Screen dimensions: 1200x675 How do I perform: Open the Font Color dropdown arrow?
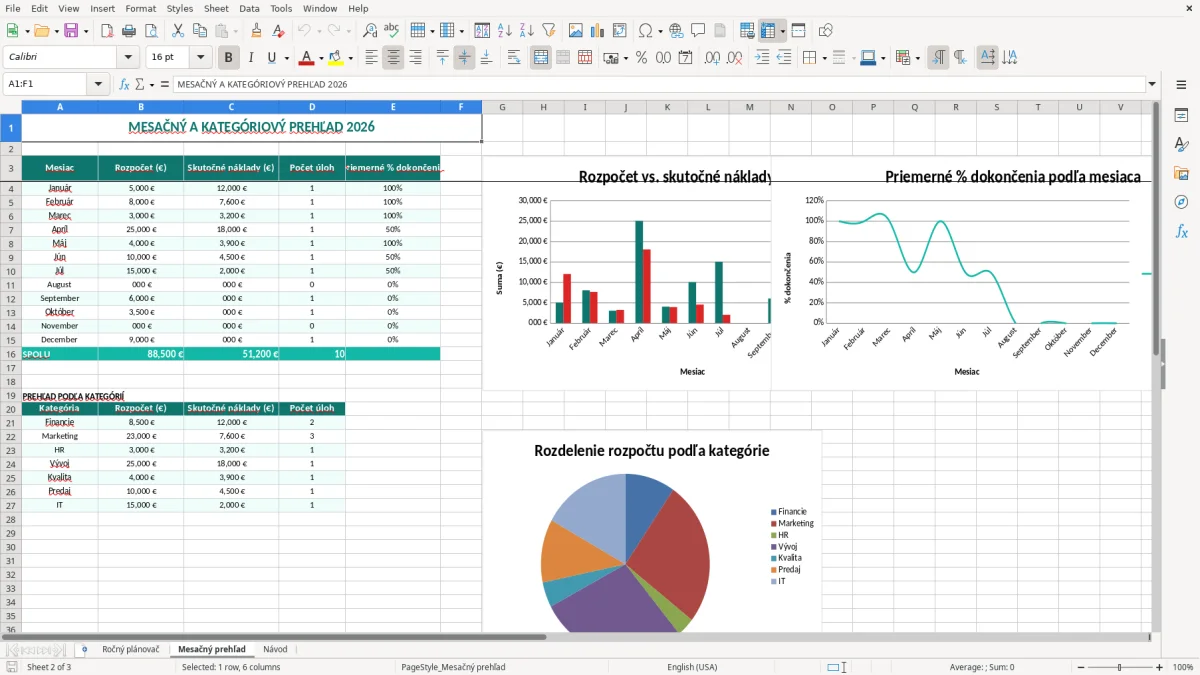coord(322,58)
